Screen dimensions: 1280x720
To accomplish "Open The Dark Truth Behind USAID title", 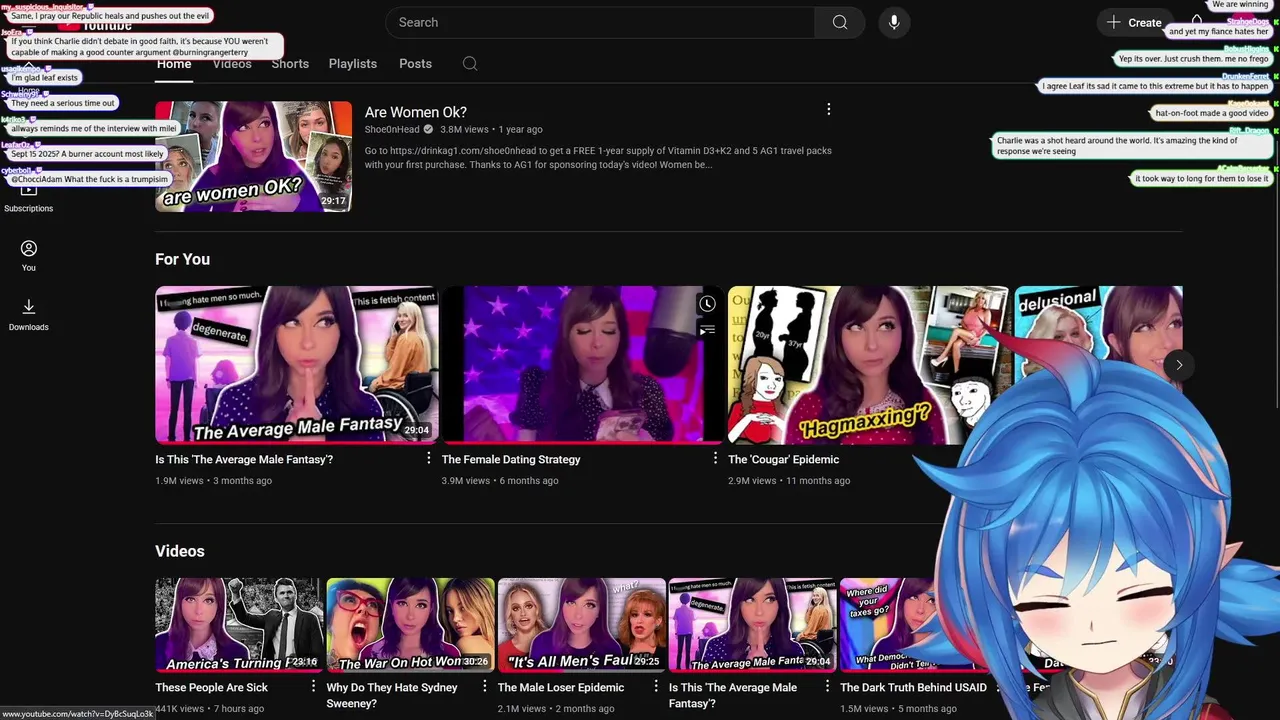I will point(913,688).
